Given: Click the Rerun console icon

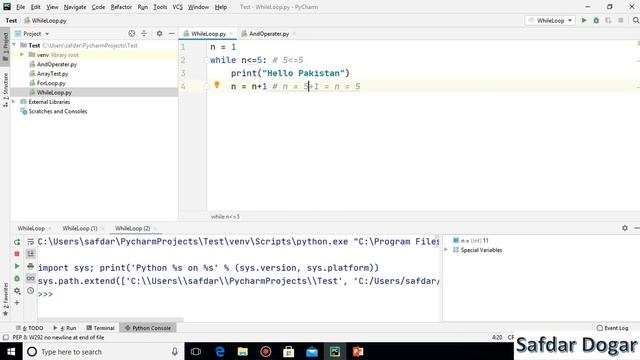Looking at the screenshot, I should pos(17,242).
